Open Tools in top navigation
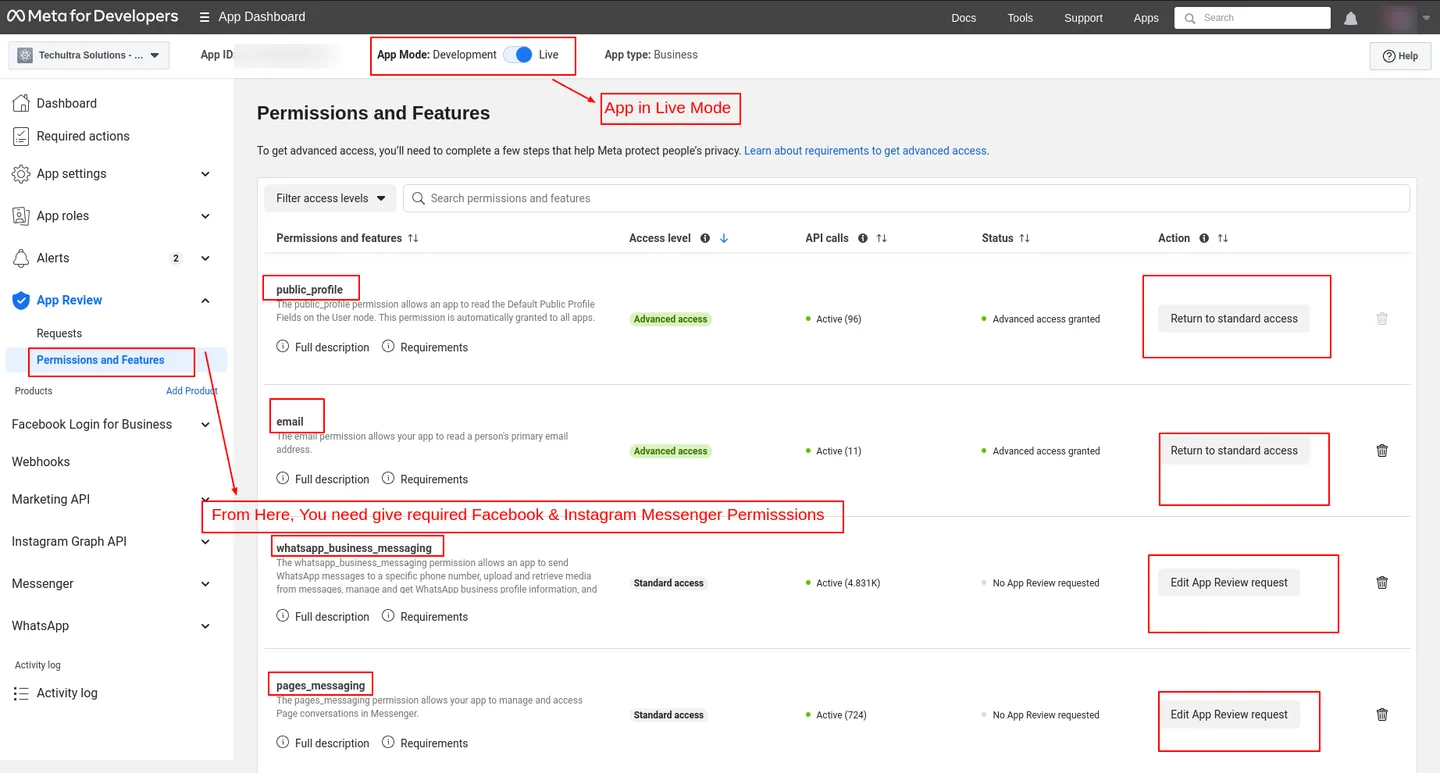1440x773 pixels. [1020, 18]
